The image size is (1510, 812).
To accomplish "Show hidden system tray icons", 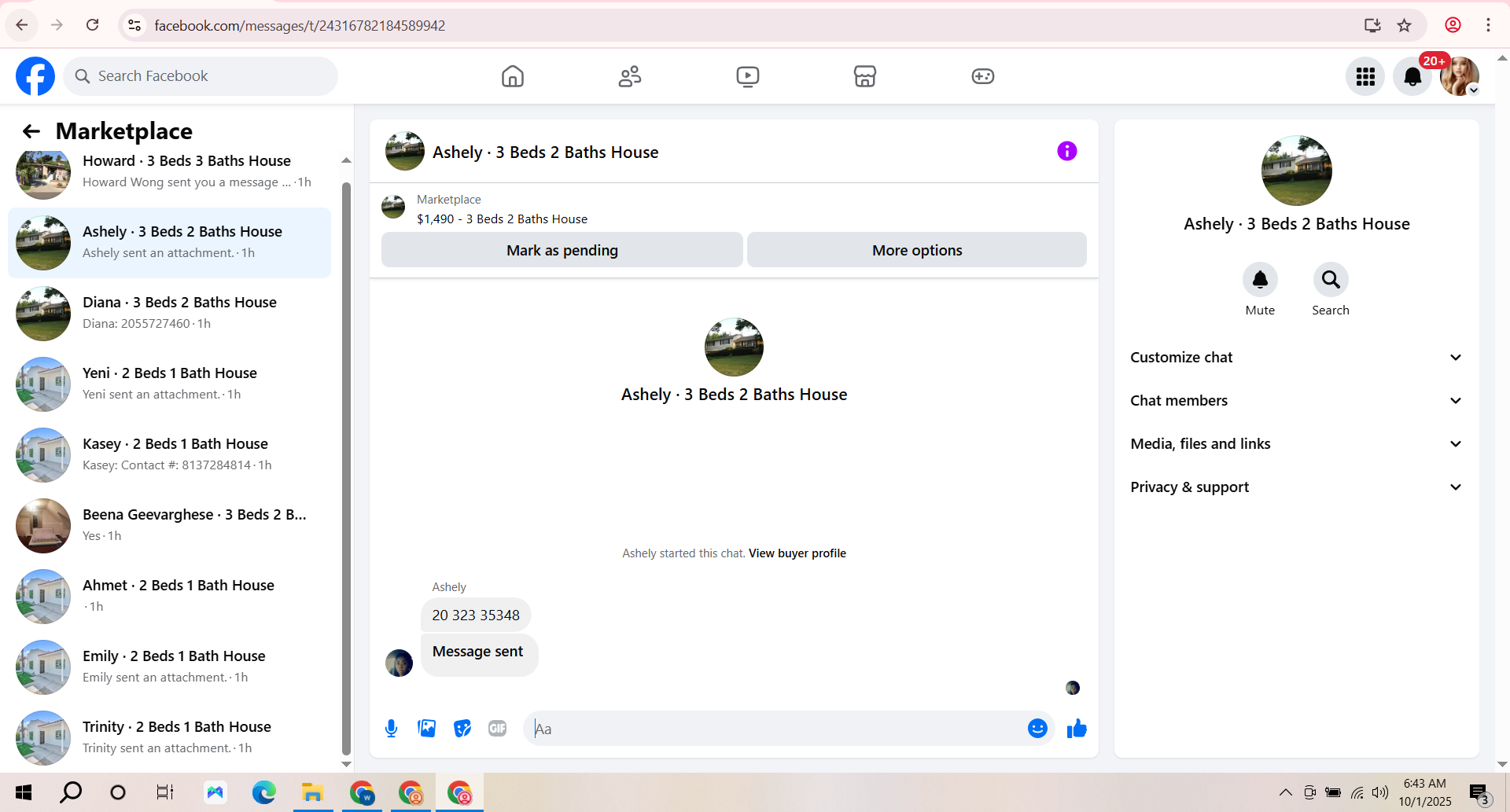I will pyautogui.click(x=1286, y=792).
